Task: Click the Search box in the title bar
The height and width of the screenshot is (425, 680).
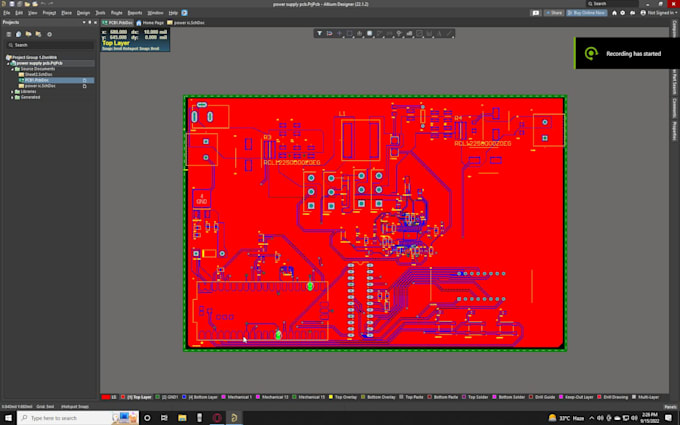Action: click(x=612, y=4)
